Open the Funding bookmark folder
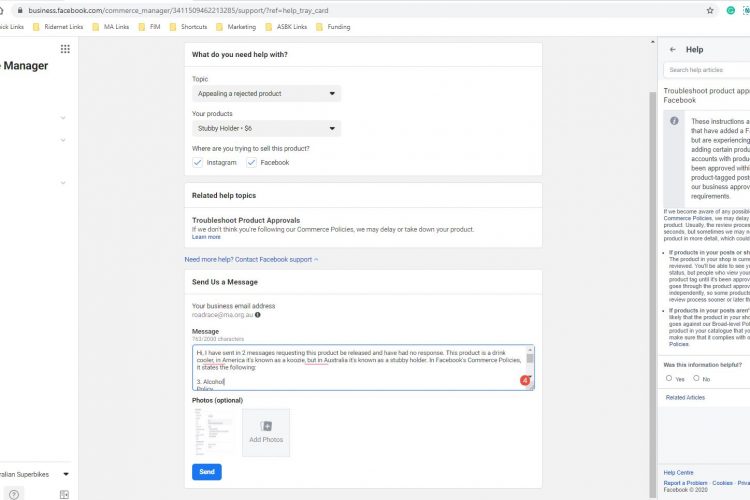750x500 pixels. [x=333, y=27]
